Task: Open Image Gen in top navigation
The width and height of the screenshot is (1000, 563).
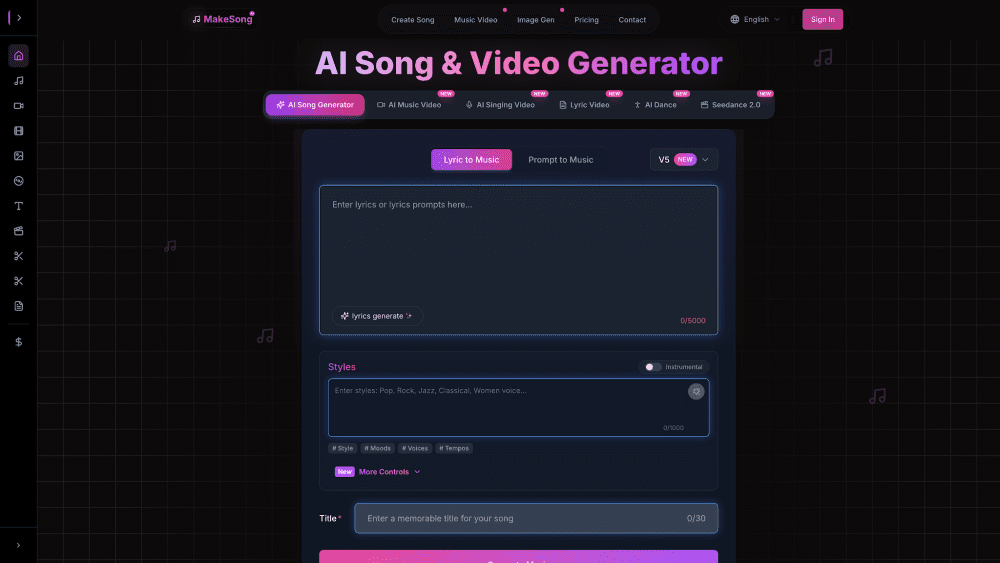Action: pos(536,20)
